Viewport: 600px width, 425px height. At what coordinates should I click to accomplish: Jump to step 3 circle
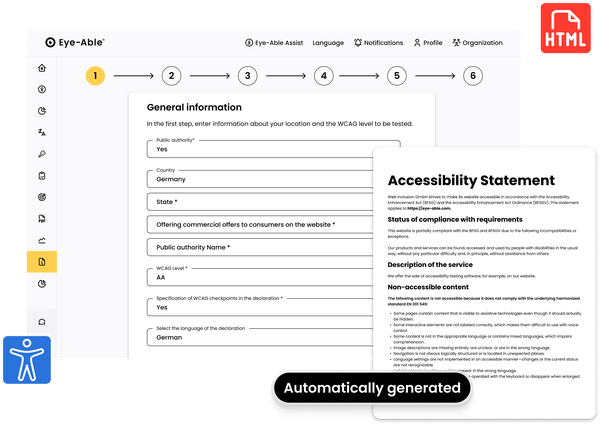pos(248,76)
